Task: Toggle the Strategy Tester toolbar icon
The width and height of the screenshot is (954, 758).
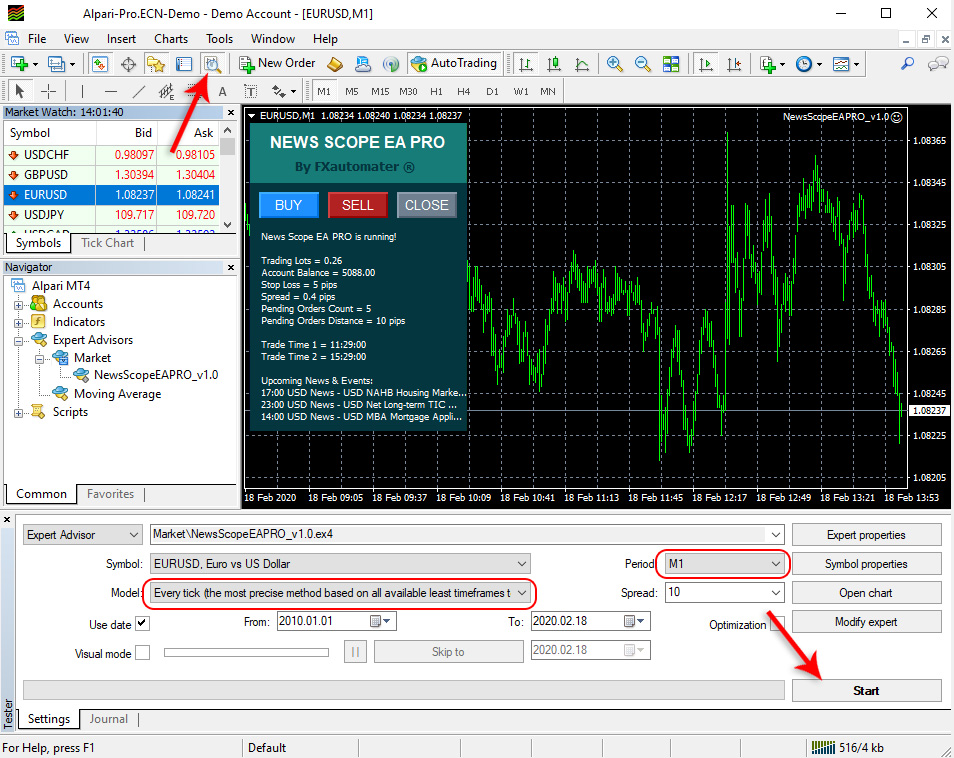Action: (212, 64)
